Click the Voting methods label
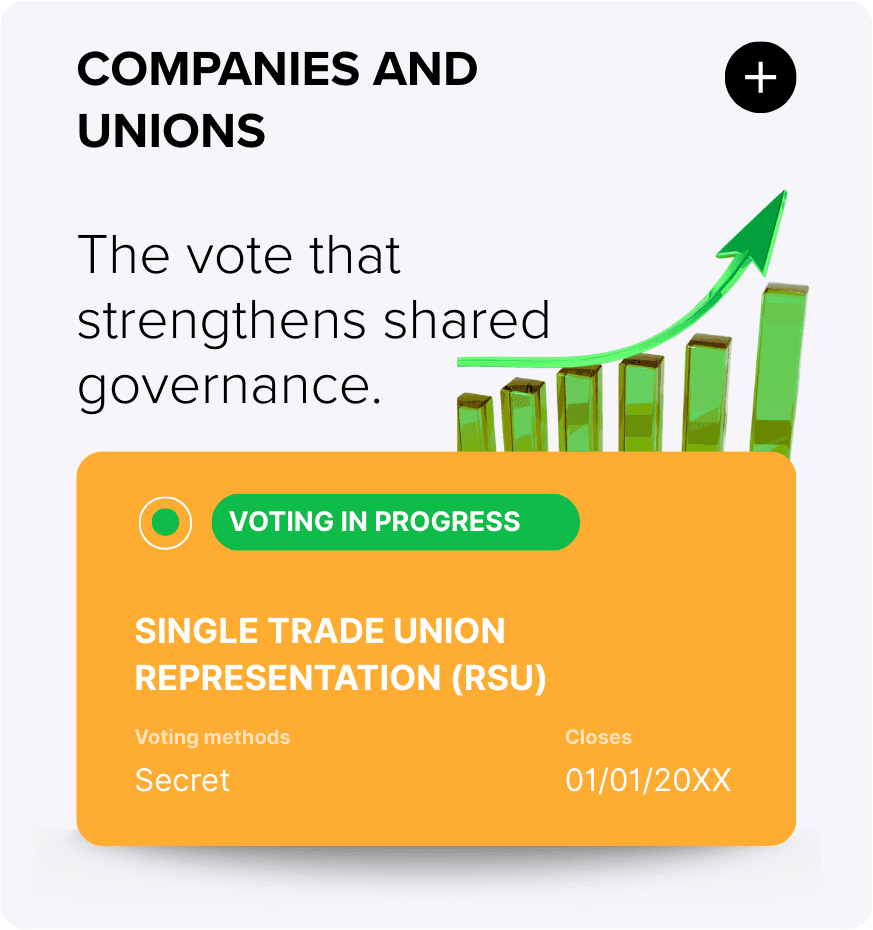 [212, 737]
